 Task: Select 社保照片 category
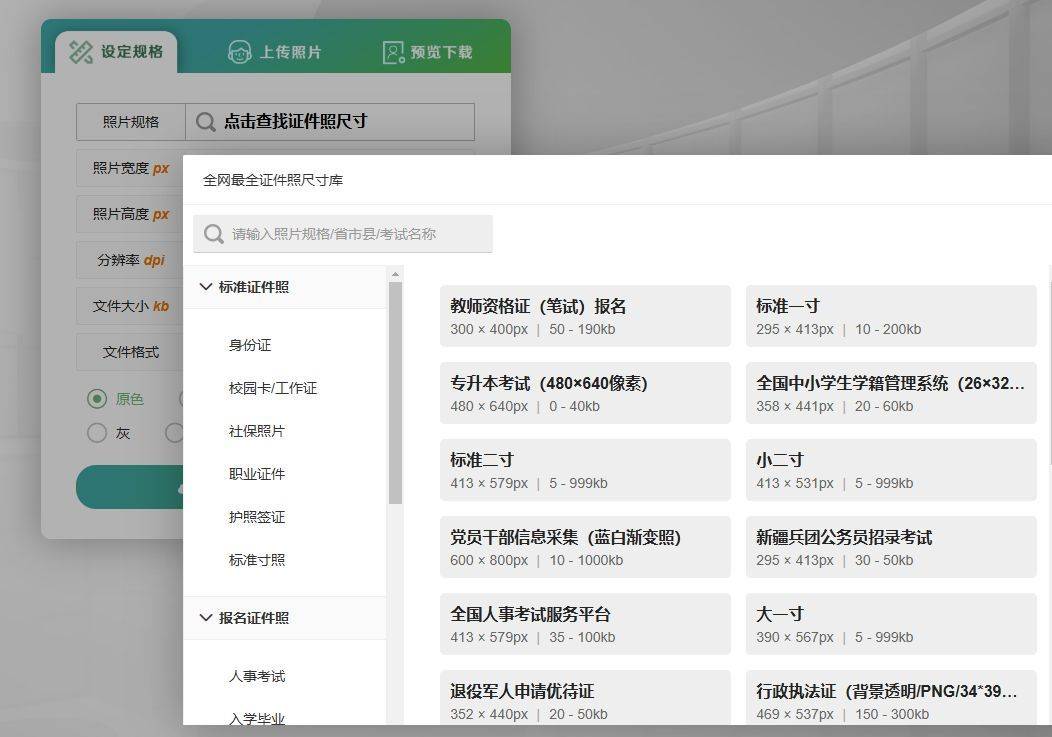pyautogui.click(x=256, y=431)
